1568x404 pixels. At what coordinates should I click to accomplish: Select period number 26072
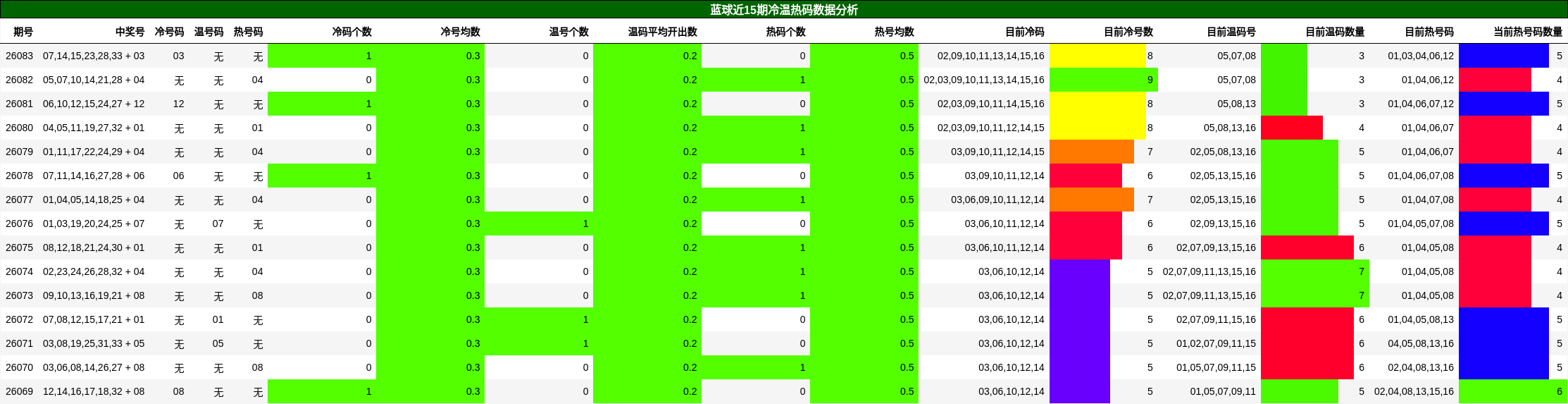(x=19, y=319)
